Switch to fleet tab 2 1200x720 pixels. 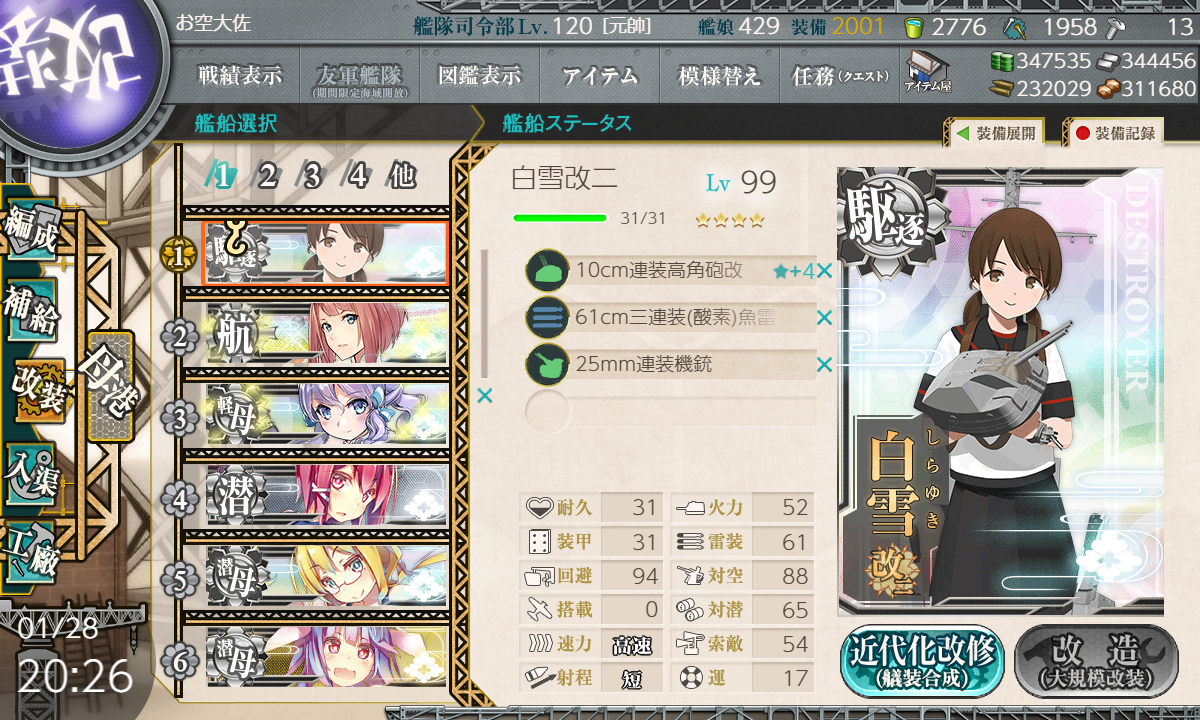(x=267, y=177)
